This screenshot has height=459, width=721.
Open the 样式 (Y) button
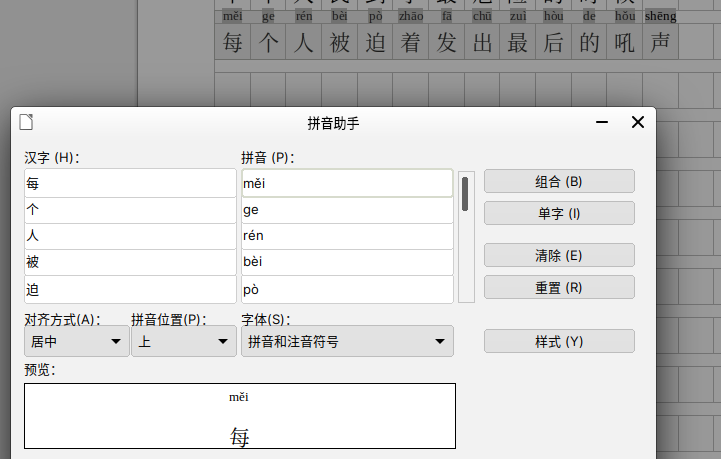pyautogui.click(x=559, y=342)
